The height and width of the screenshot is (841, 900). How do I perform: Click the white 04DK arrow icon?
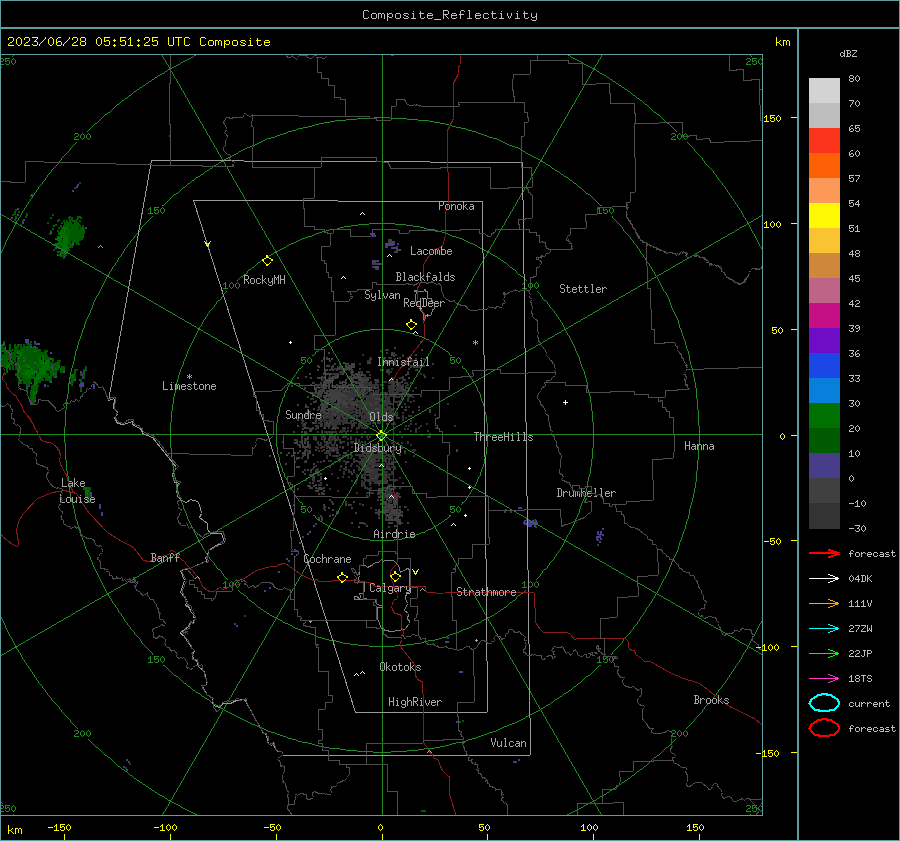click(824, 579)
